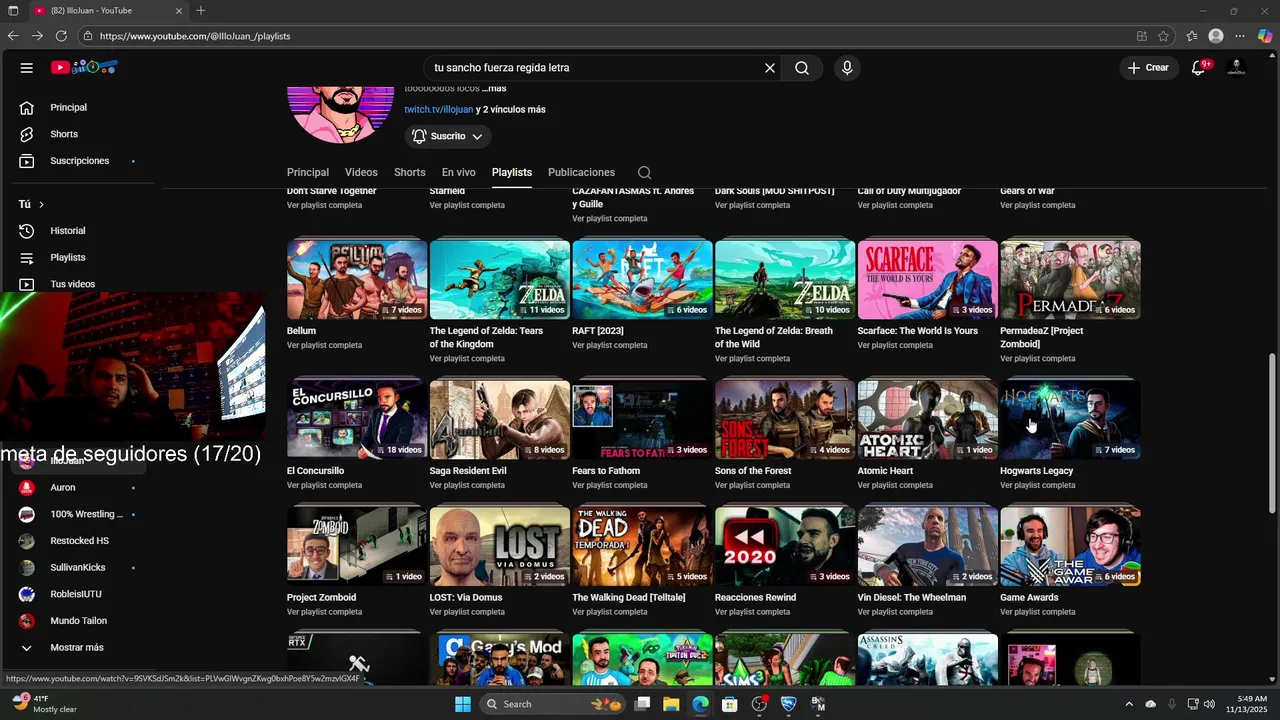Open RAFT [2023] playlist thumbnail
1280x720 pixels.
click(x=642, y=280)
